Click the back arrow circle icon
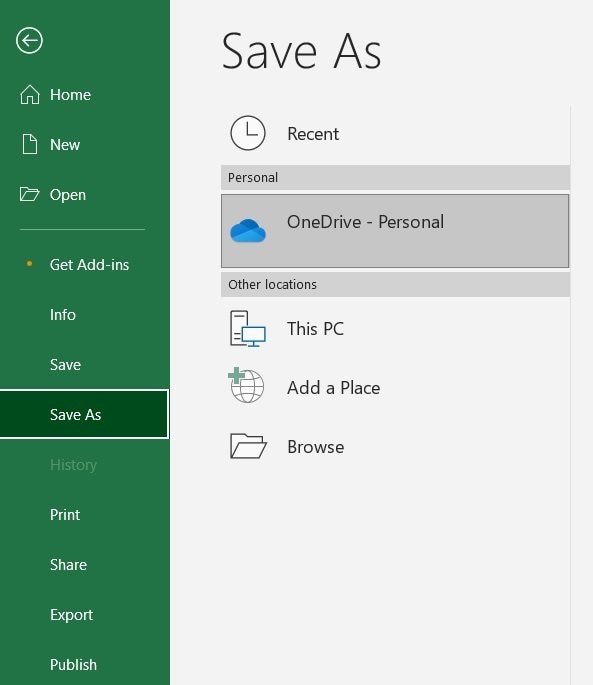593x685 pixels. point(29,41)
